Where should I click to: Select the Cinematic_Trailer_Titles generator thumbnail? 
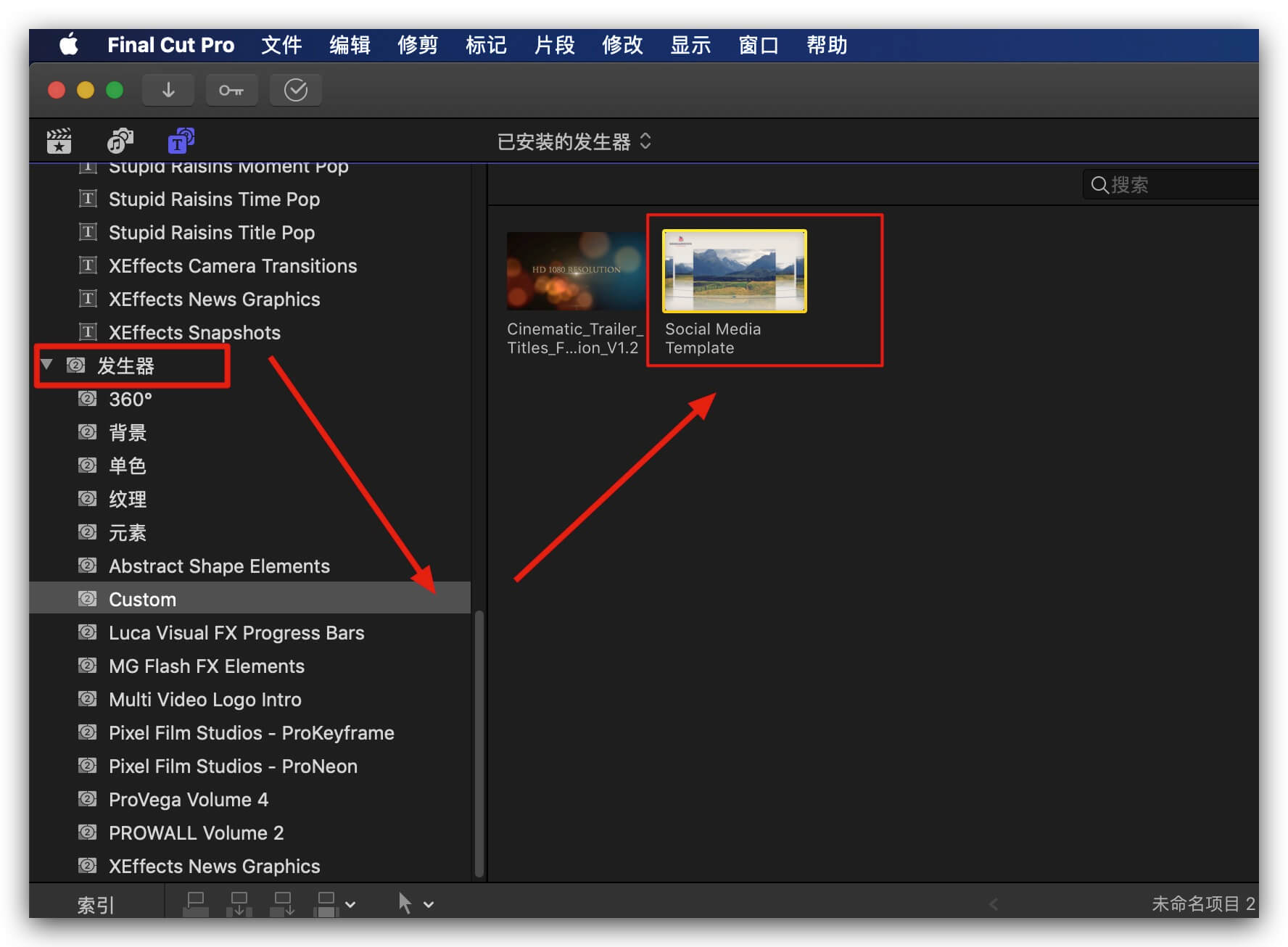point(575,271)
